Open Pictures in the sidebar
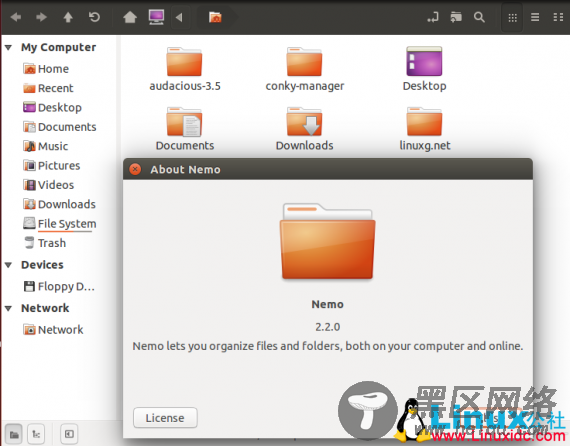Viewport: 570px width, 446px height. pos(52,166)
